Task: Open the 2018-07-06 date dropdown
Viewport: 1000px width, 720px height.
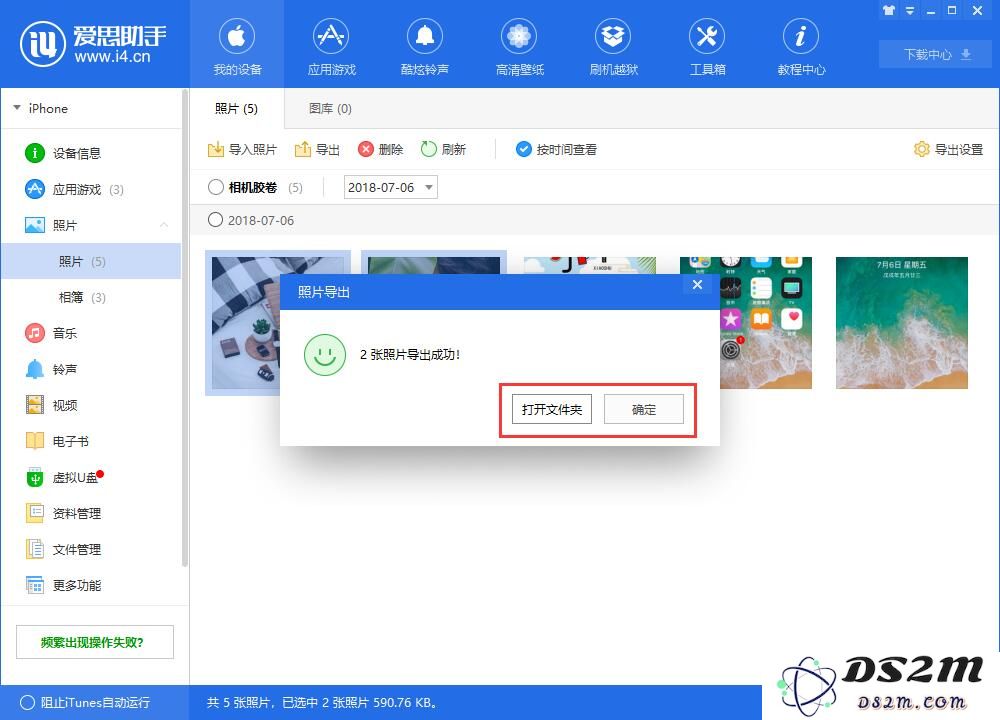Action: [x=390, y=187]
